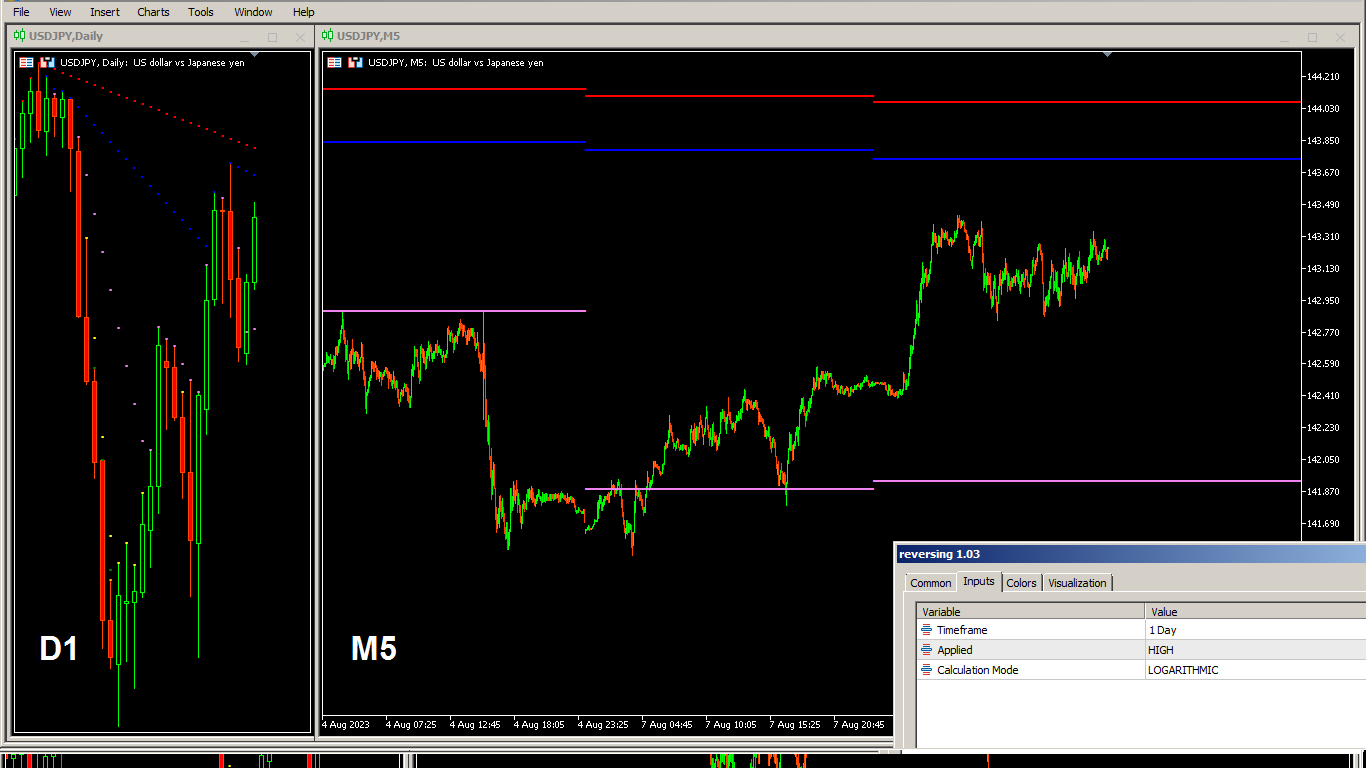
Task: Open one-click trading panel icon on Daily chart
Action: tap(26, 62)
